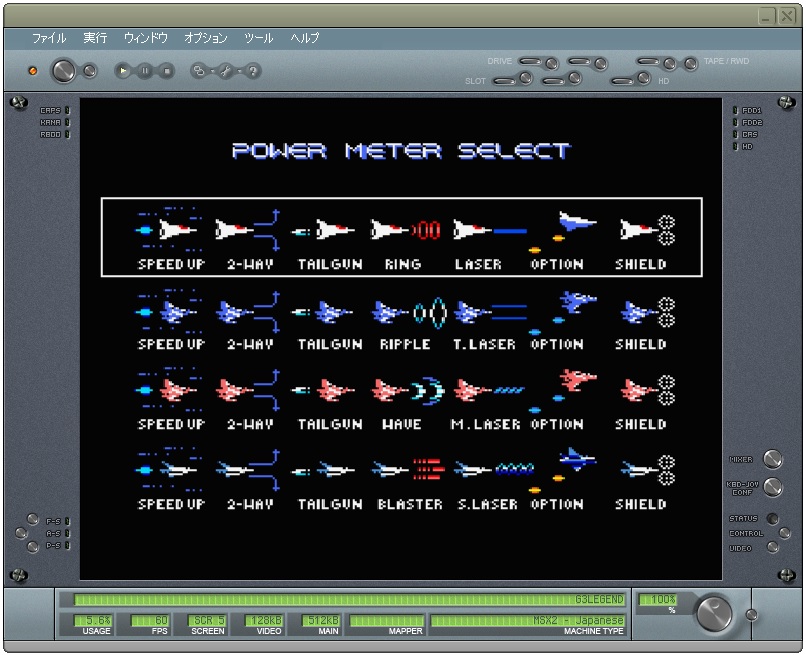The width and height of the screenshot is (806, 655).
Task: Click the large power knob in toolbar
Action: [63, 70]
